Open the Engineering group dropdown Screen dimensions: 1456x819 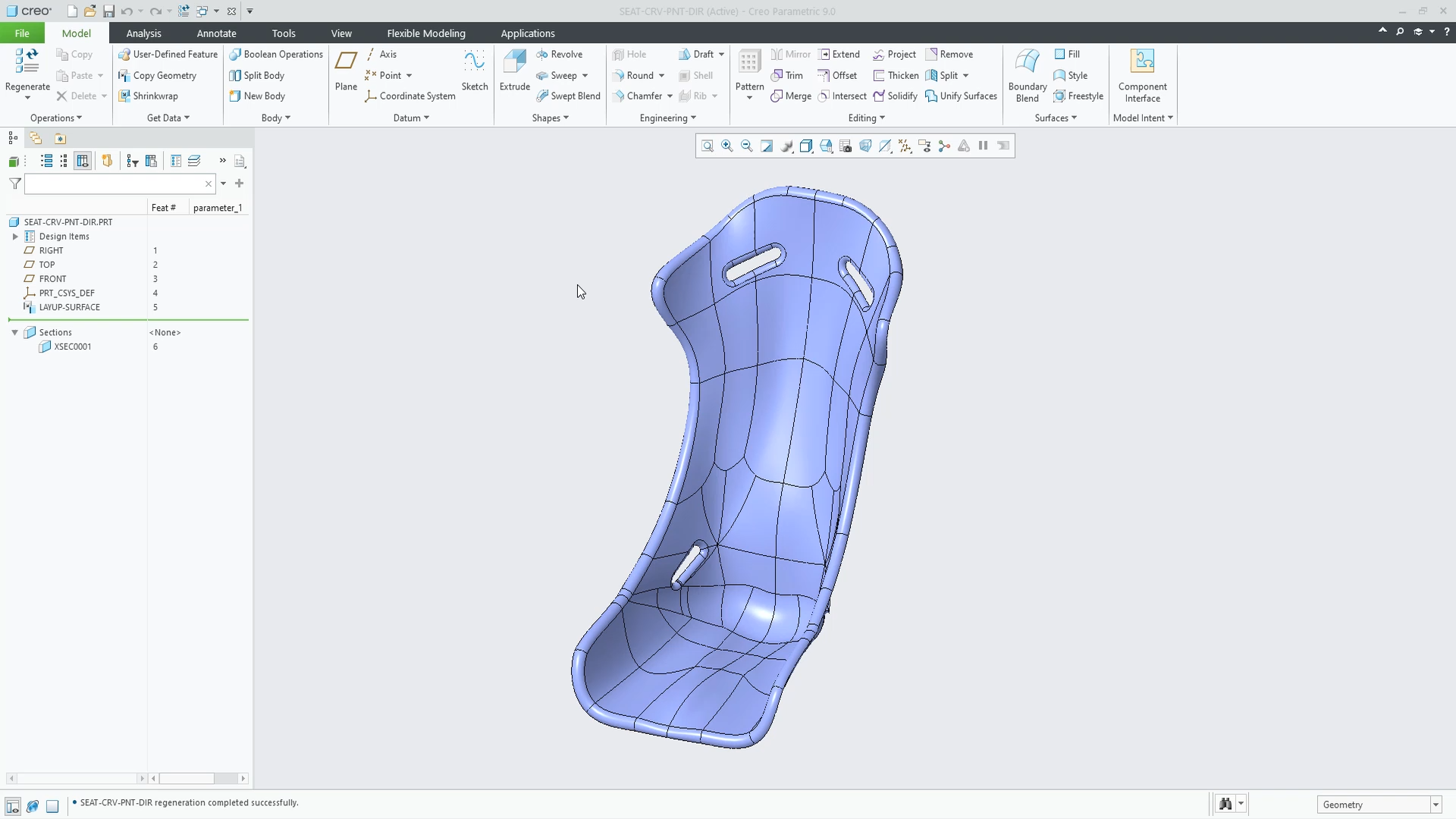[x=668, y=118]
